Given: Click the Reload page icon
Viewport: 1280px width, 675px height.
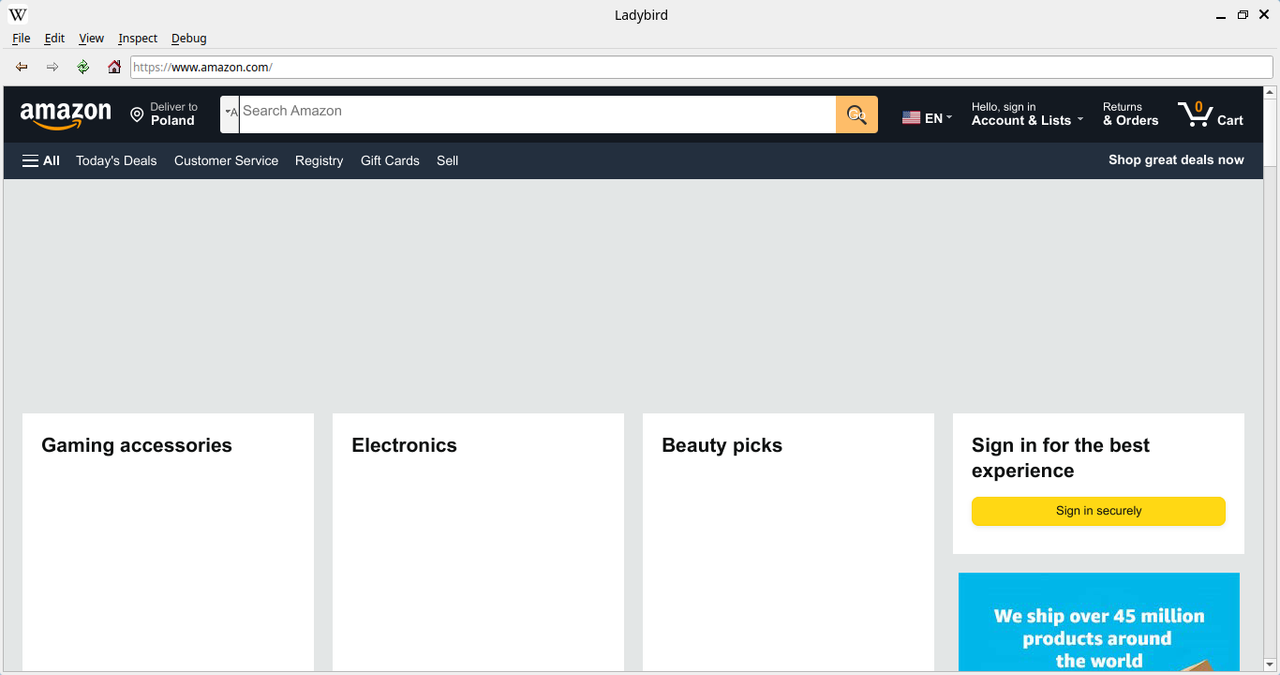Looking at the screenshot, I should 83,67.
